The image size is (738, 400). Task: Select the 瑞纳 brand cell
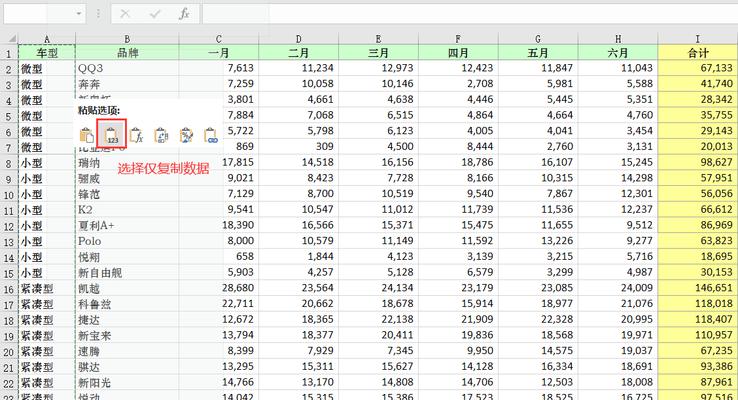pyautogui.click(x=127, y=163)
